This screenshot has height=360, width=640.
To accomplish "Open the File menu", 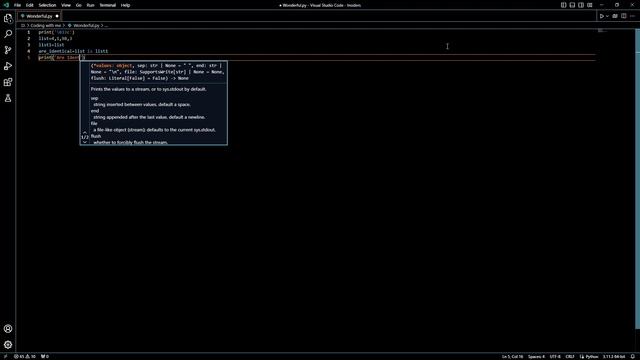I will click(x=18, y=5).
